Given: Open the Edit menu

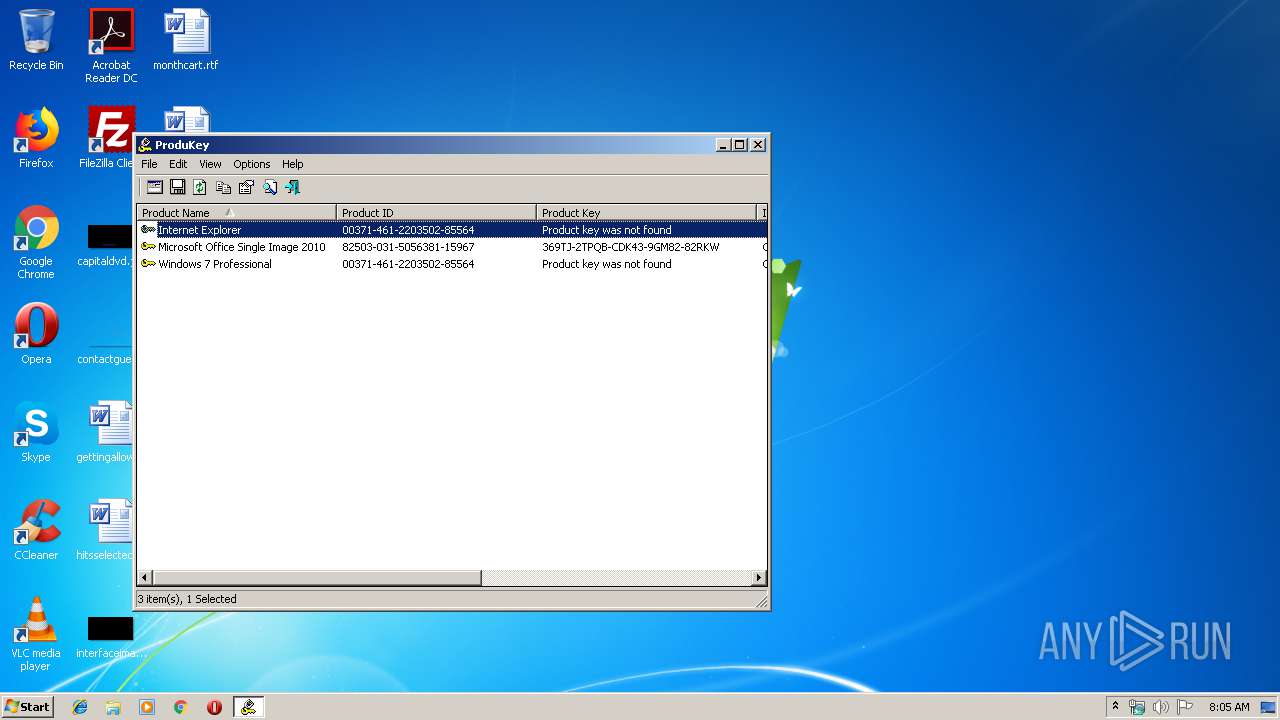Looking at the screenshot, I should pos(178,164).
